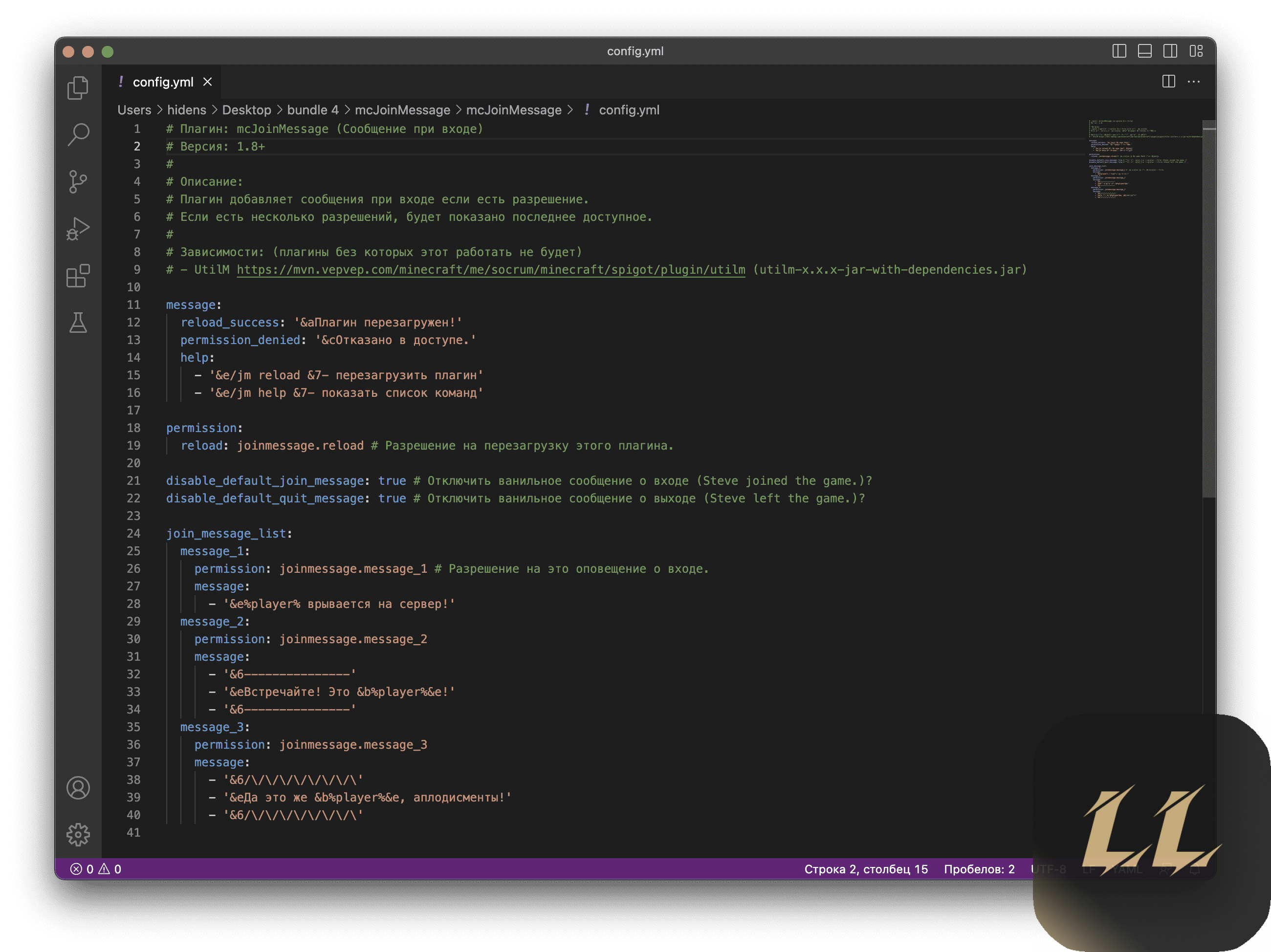Select the config.yml editor tab
Screen dimensions: 1271x952
[163, 82]
